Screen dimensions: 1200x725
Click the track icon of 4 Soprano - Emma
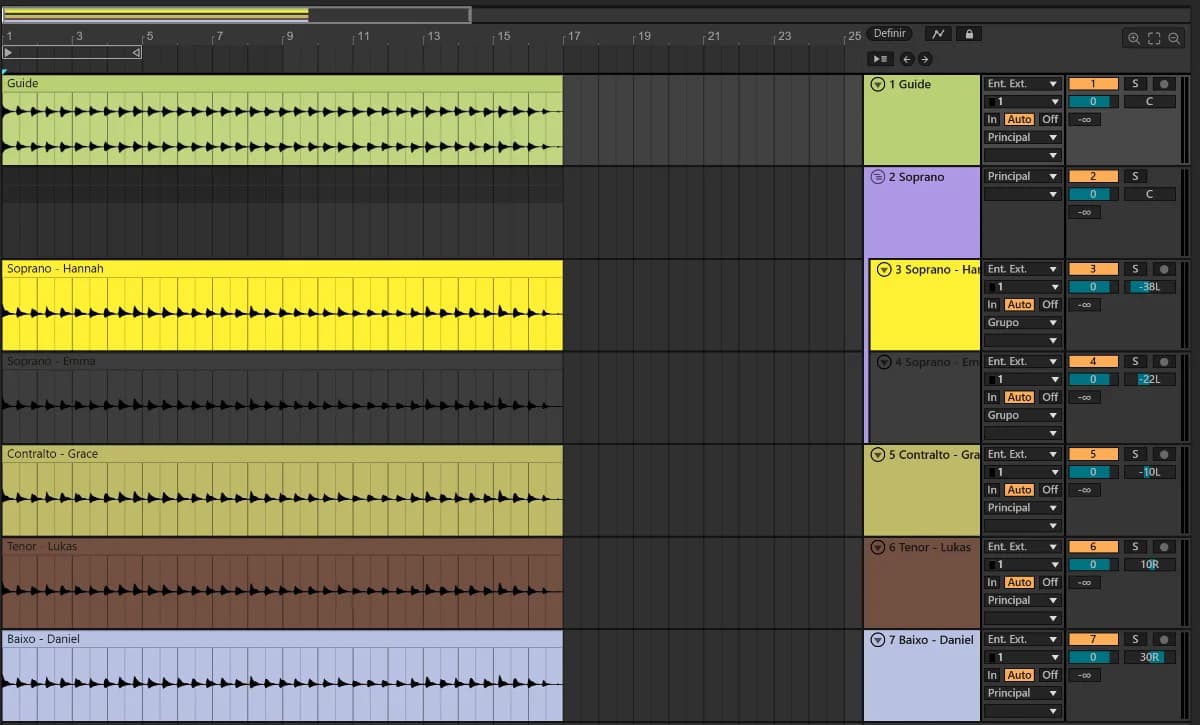(884, 362)
